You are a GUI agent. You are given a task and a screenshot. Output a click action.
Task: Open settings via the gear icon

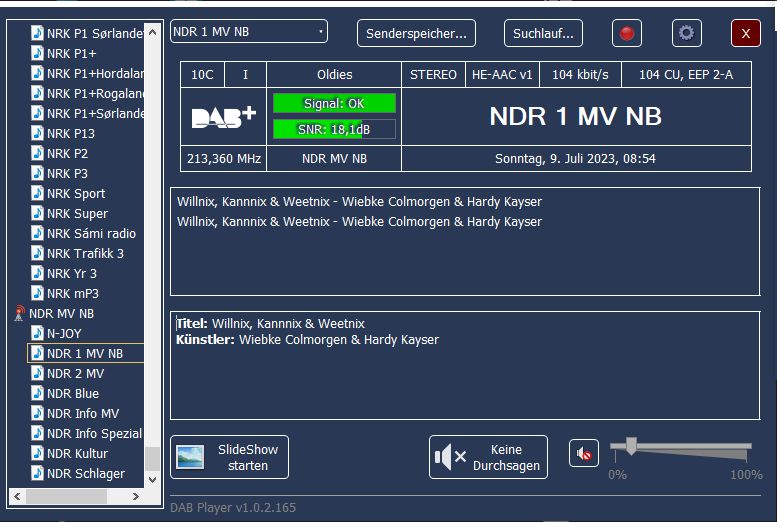click(686, 33)
